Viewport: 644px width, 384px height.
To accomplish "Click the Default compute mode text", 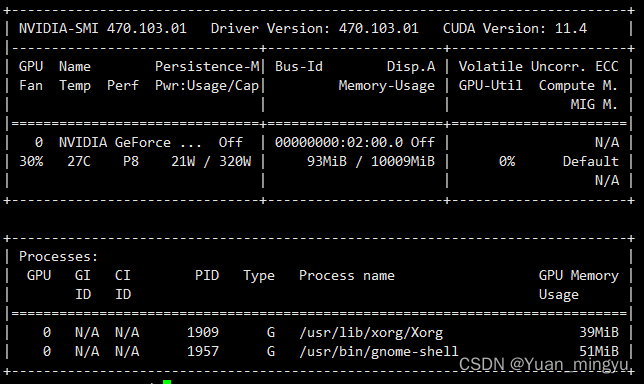I will click(x=591, y=161).
